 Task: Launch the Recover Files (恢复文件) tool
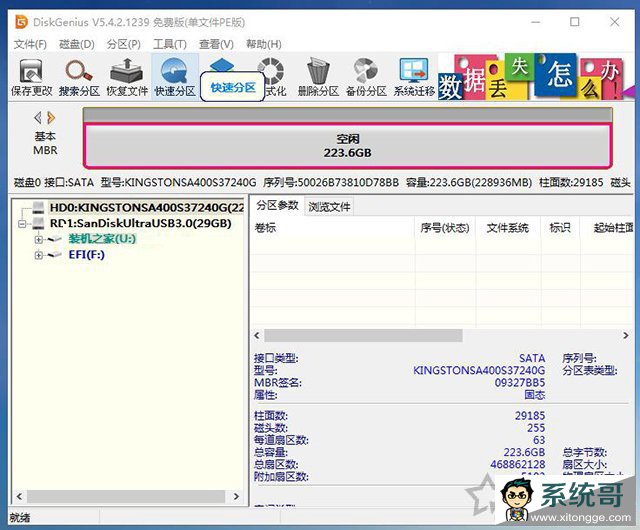(127, 78)
